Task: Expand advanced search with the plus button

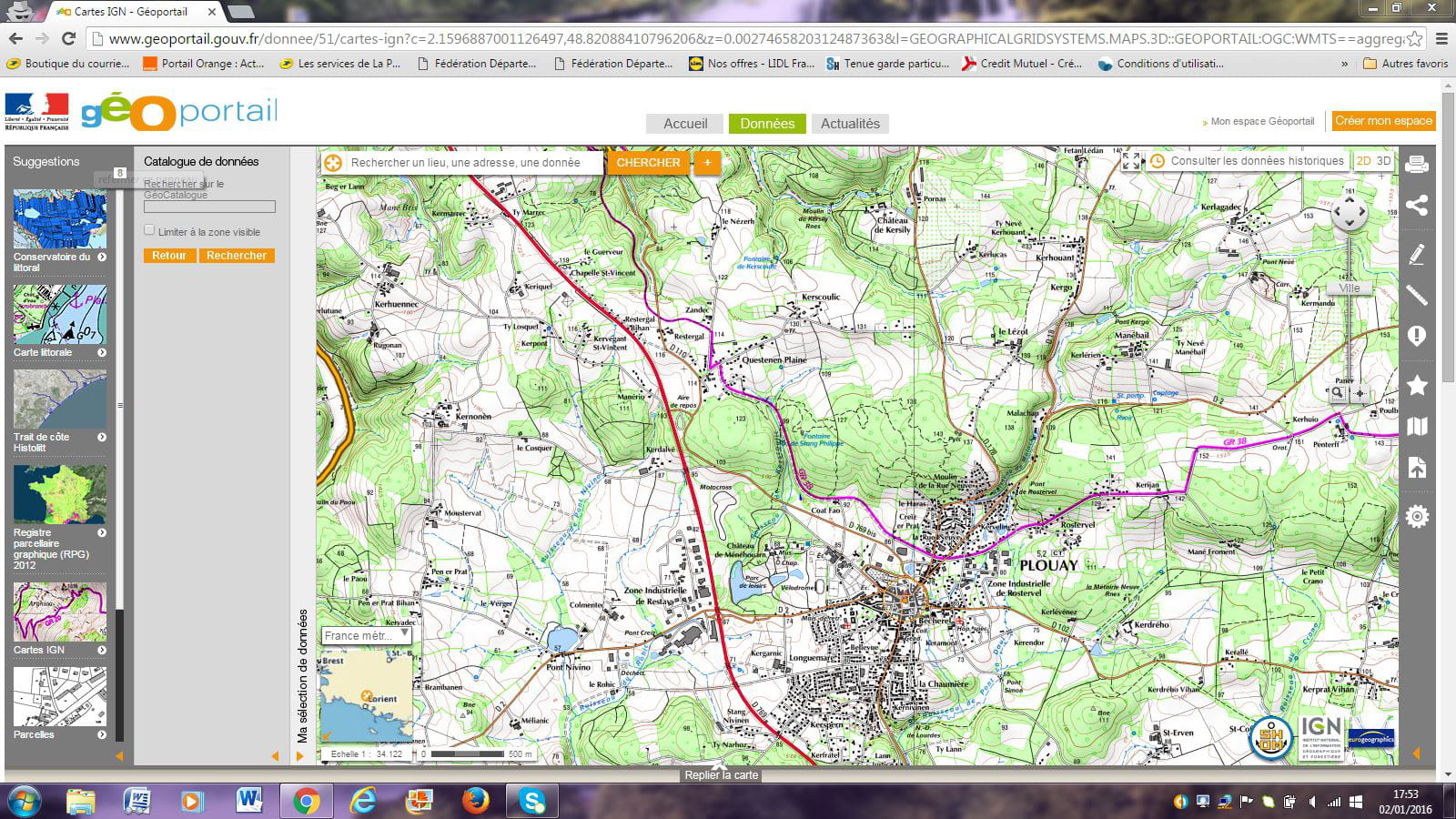Action: [707, 163]
